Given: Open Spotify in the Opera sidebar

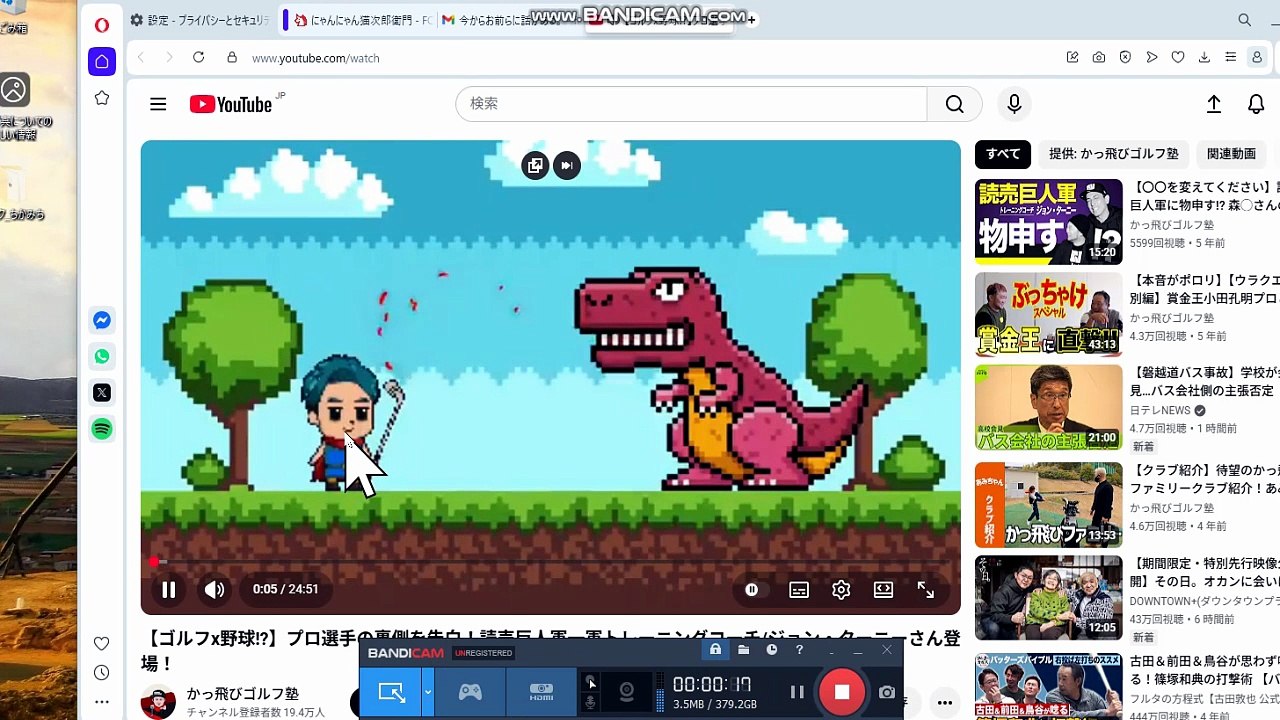Looking at the screenshot, I should [102, 429].
